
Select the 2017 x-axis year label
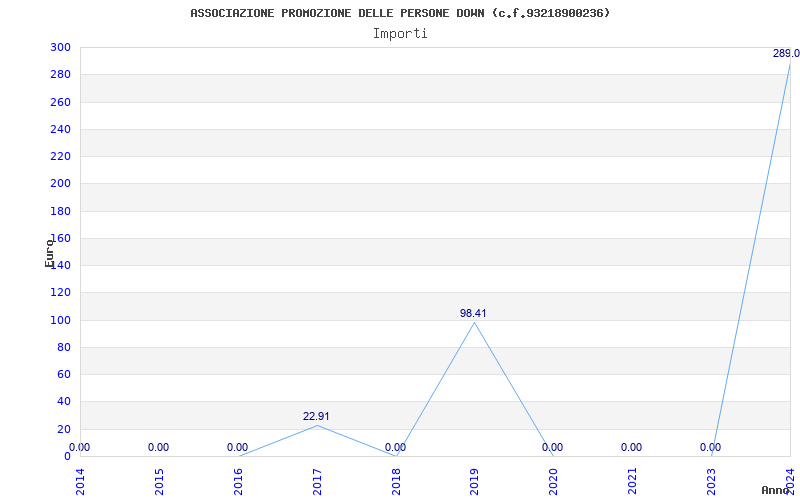coord(317,482)
